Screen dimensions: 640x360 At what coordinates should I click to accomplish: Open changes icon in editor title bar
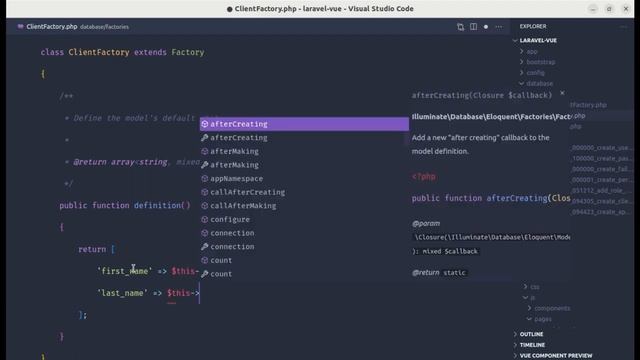click(460, 27)
